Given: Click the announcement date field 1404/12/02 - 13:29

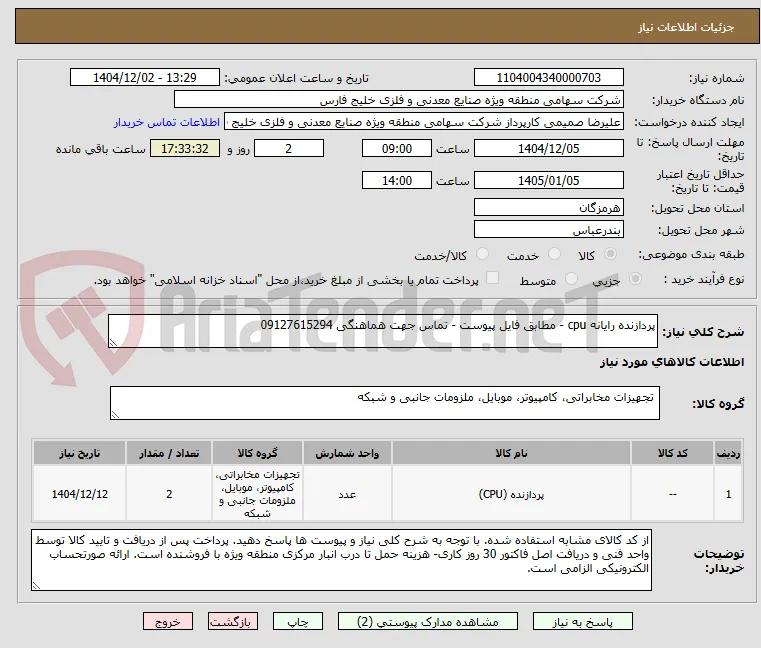Looking at the screenshot, I should [x=145, y=78].
